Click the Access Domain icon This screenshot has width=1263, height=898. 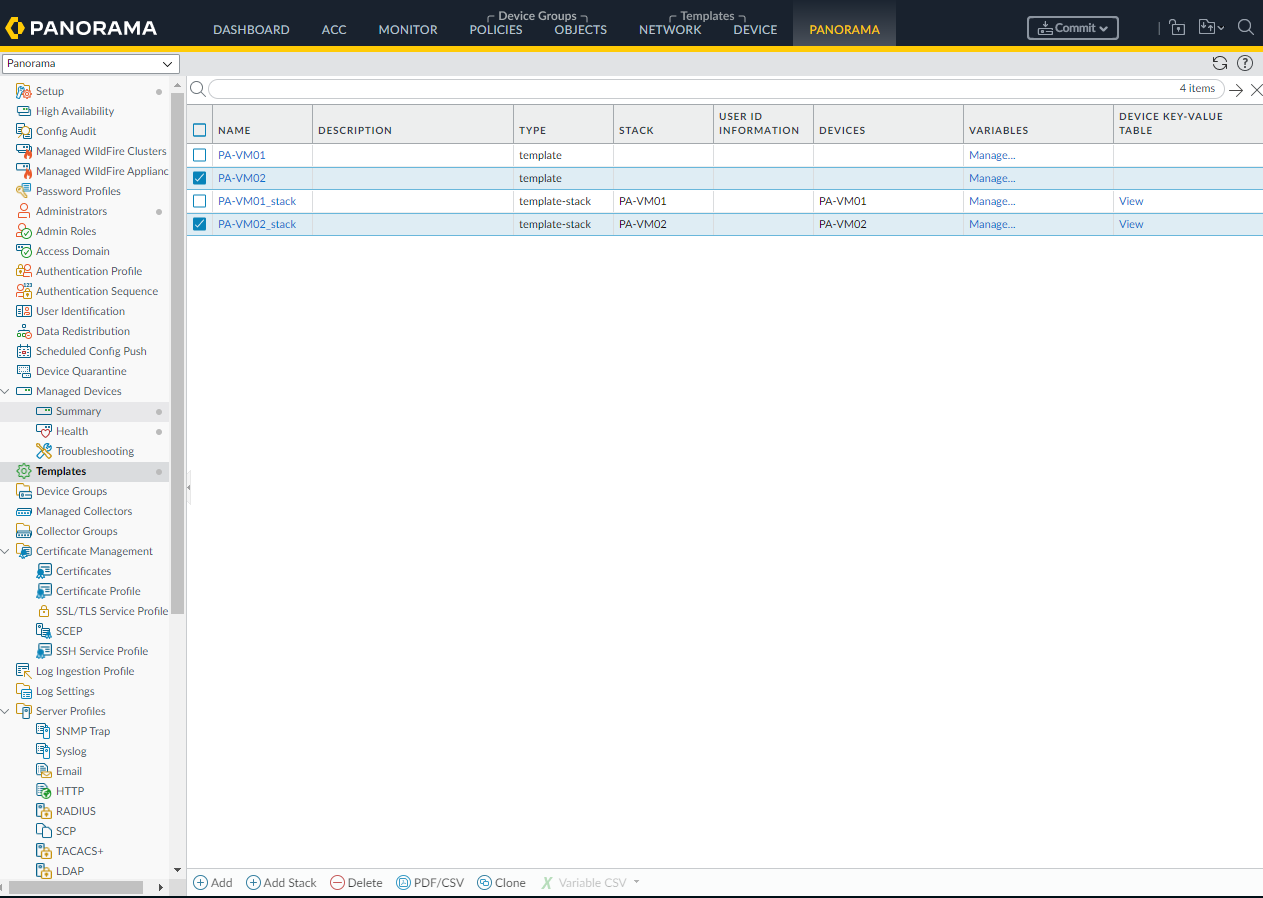coord(24,251)
